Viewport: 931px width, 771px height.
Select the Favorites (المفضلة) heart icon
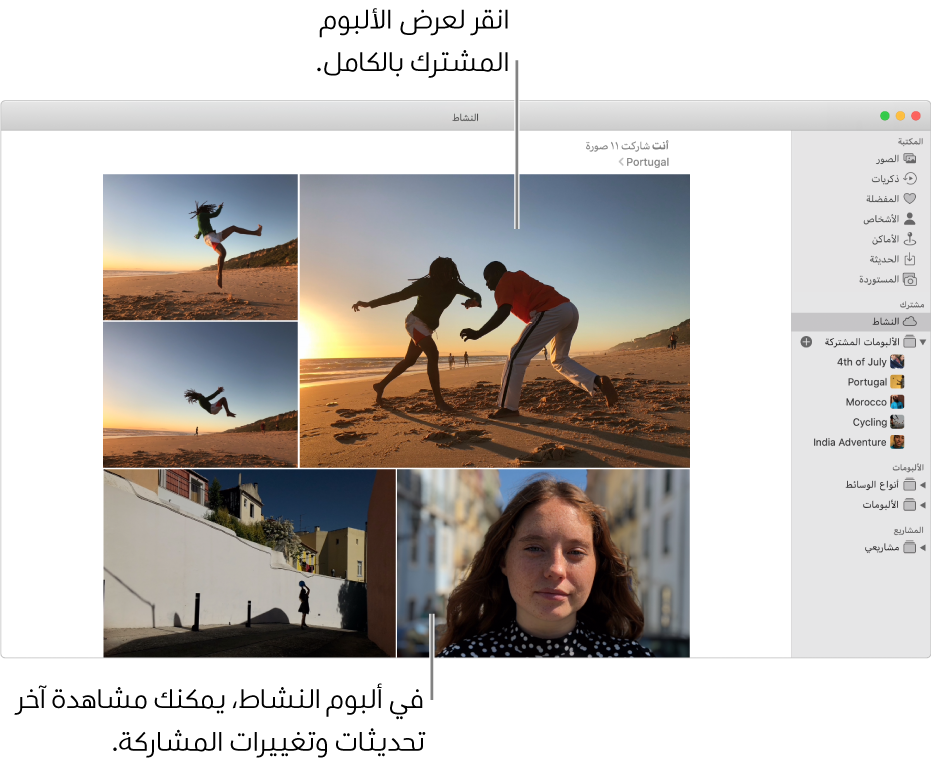pyautogui.click(x=909, y=199)
